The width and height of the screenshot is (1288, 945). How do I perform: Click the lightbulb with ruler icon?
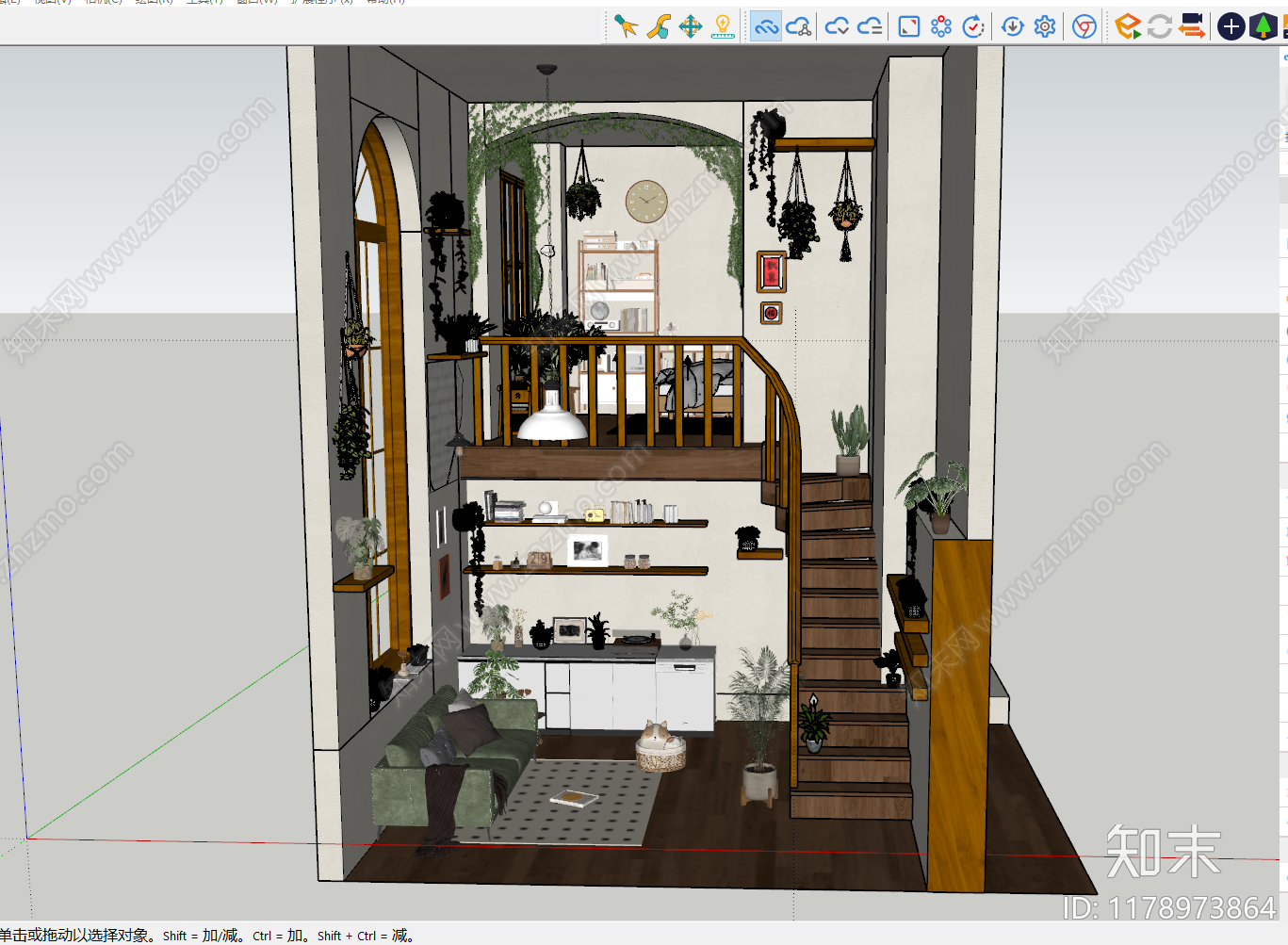click(723, 26)
